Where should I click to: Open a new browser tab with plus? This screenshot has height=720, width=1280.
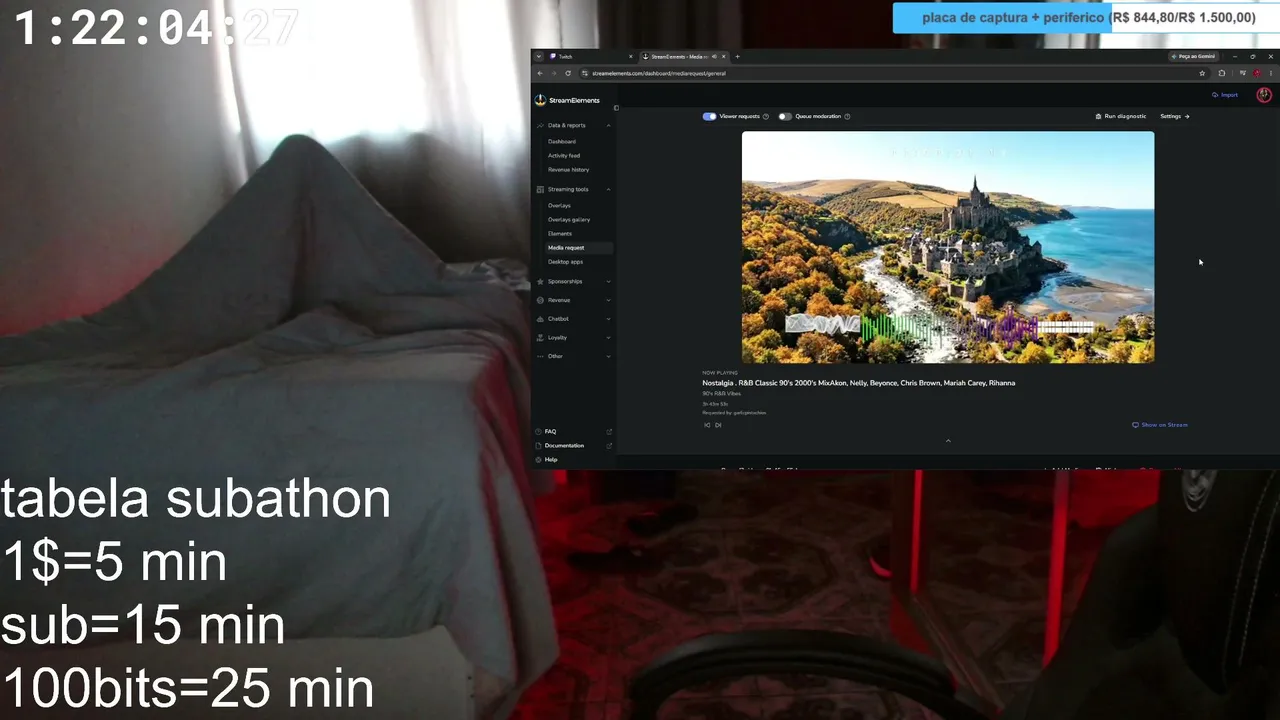click(738, 56)
